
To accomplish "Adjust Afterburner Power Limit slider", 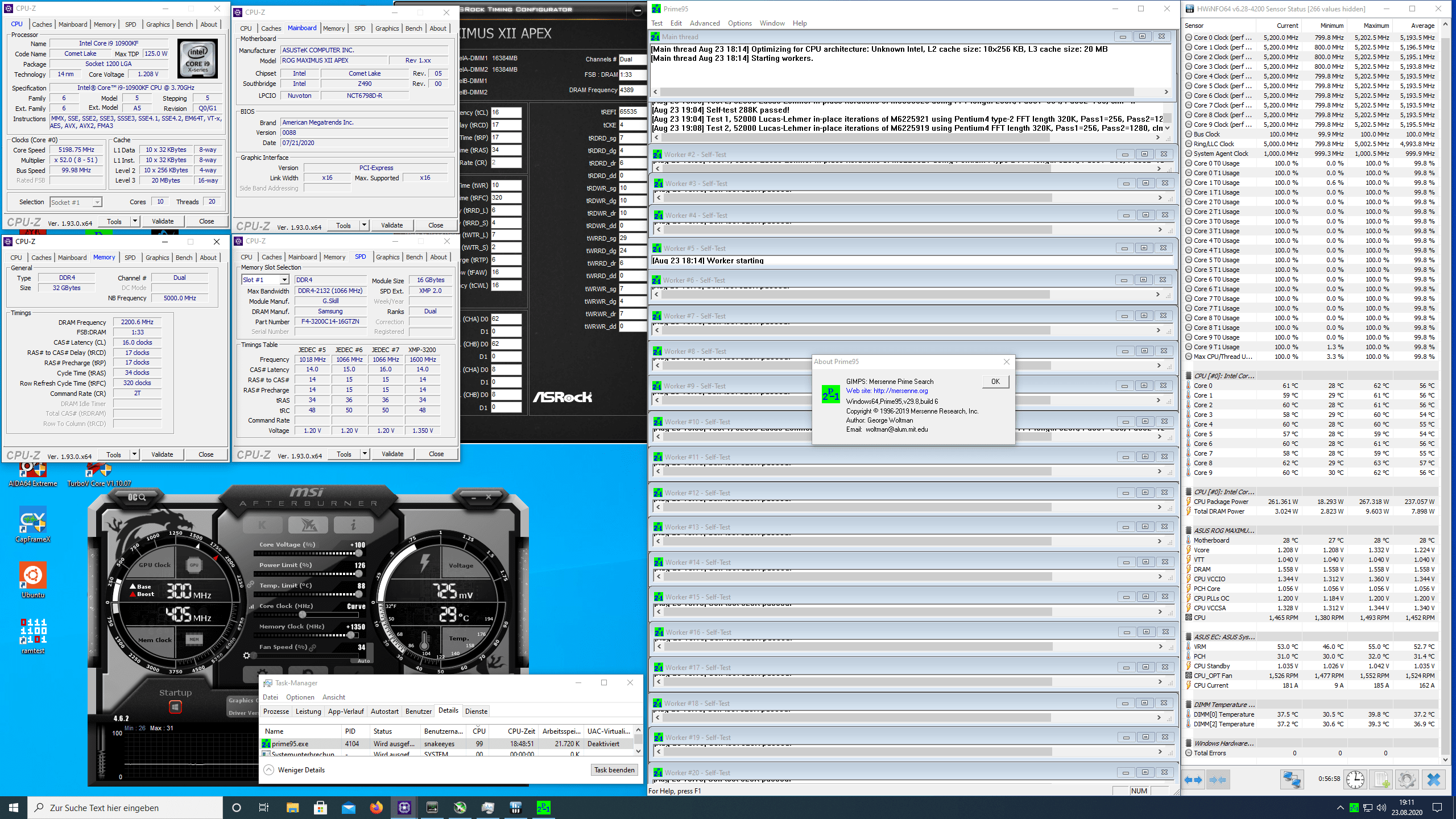I will [x=310, y=574].
